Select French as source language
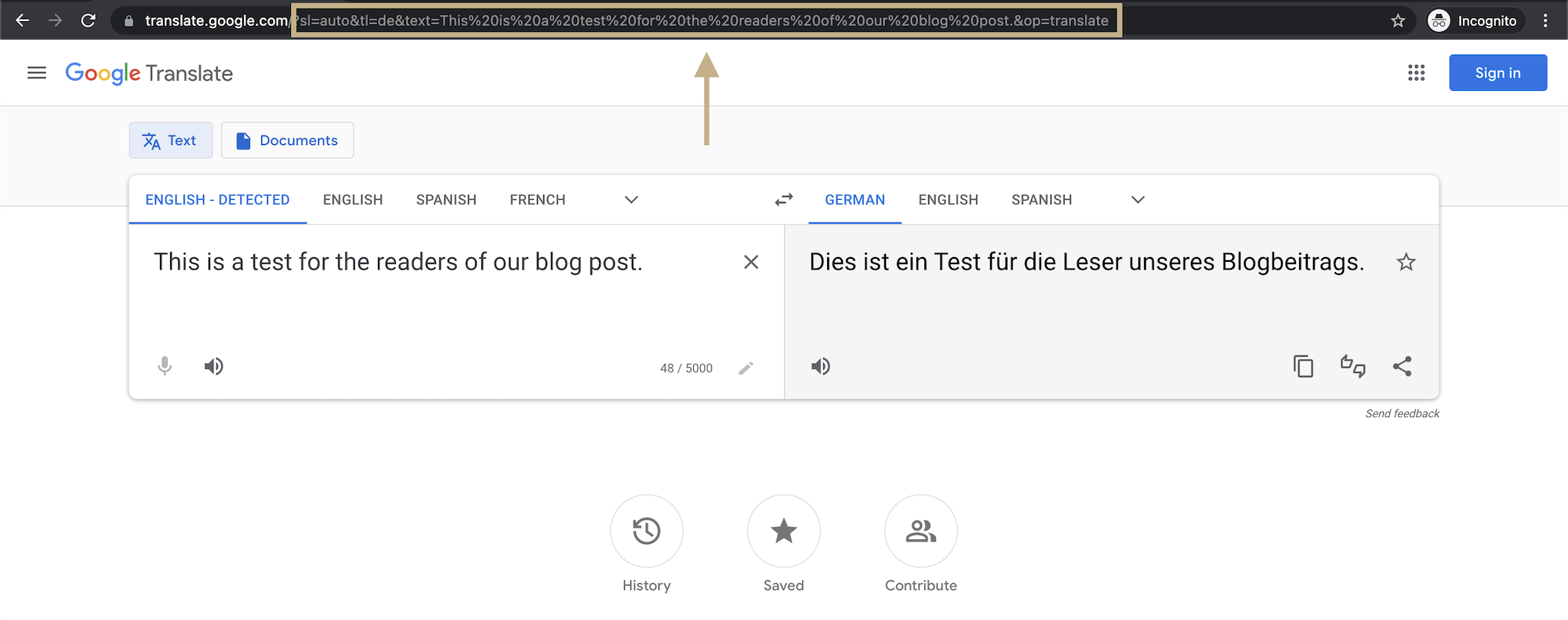 [x=537, y=200]
